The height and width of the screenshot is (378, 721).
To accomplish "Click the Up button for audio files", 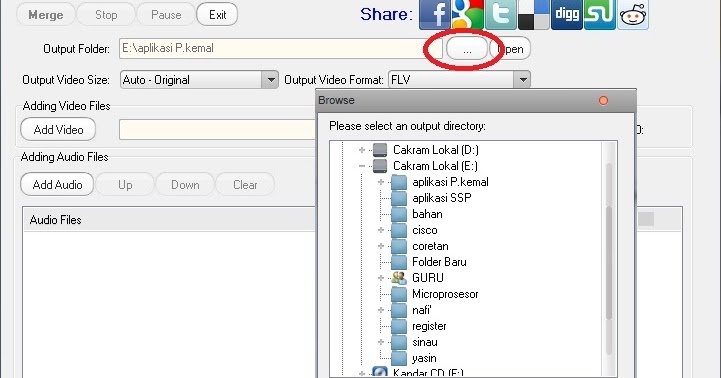I will pos(125,185).
